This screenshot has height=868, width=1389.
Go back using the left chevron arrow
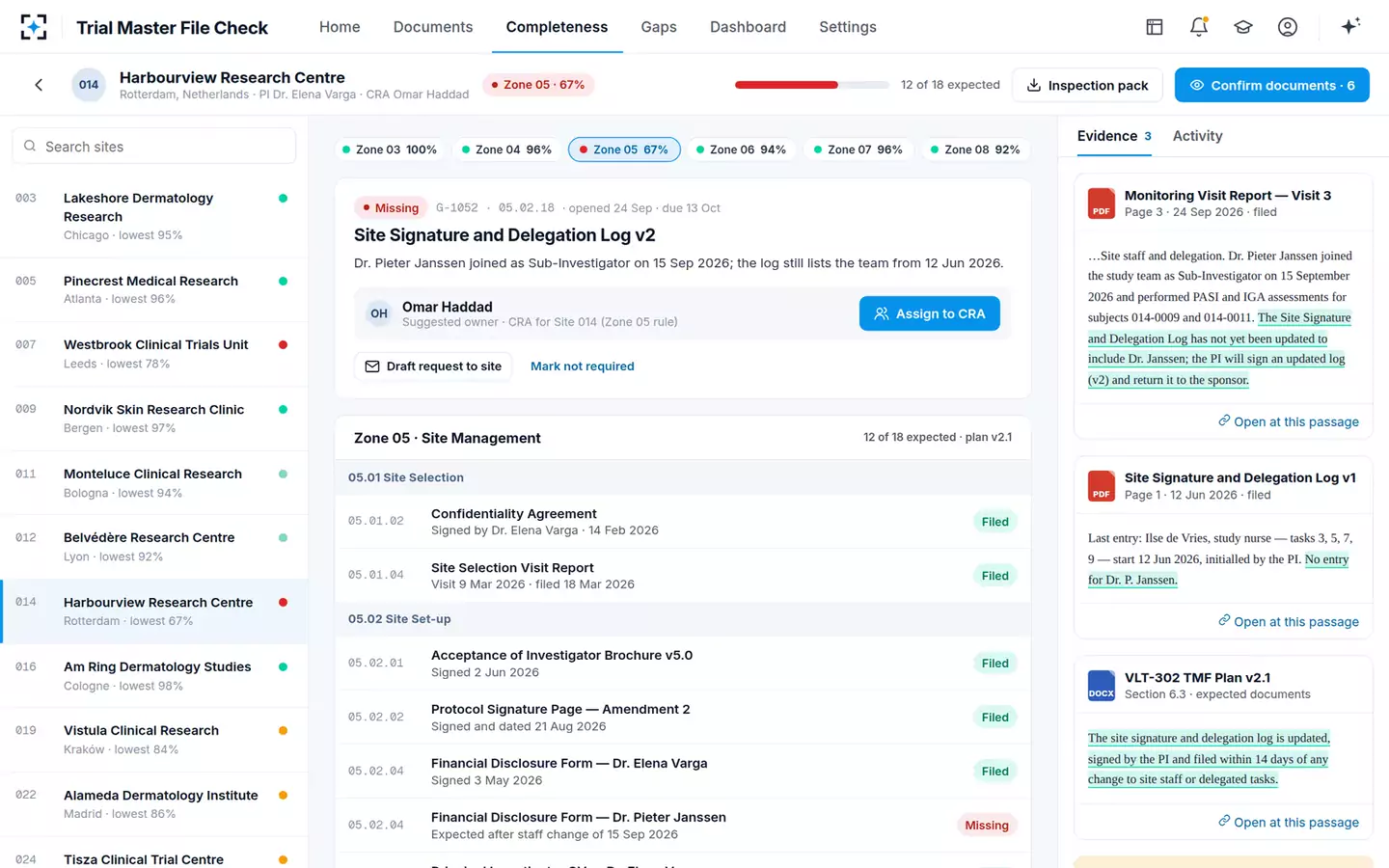(x=39, y=85)
